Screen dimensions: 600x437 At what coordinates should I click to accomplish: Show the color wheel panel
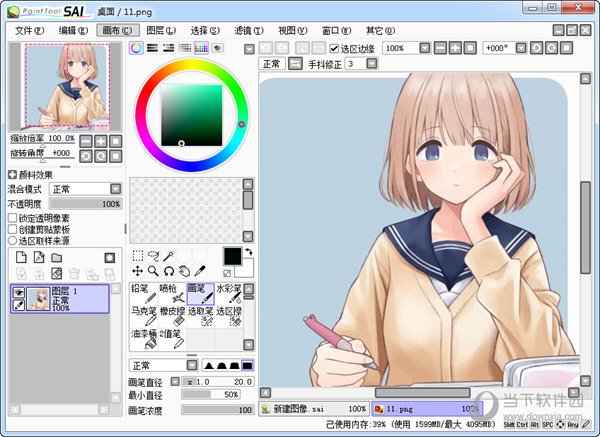(x=136, y=48)
